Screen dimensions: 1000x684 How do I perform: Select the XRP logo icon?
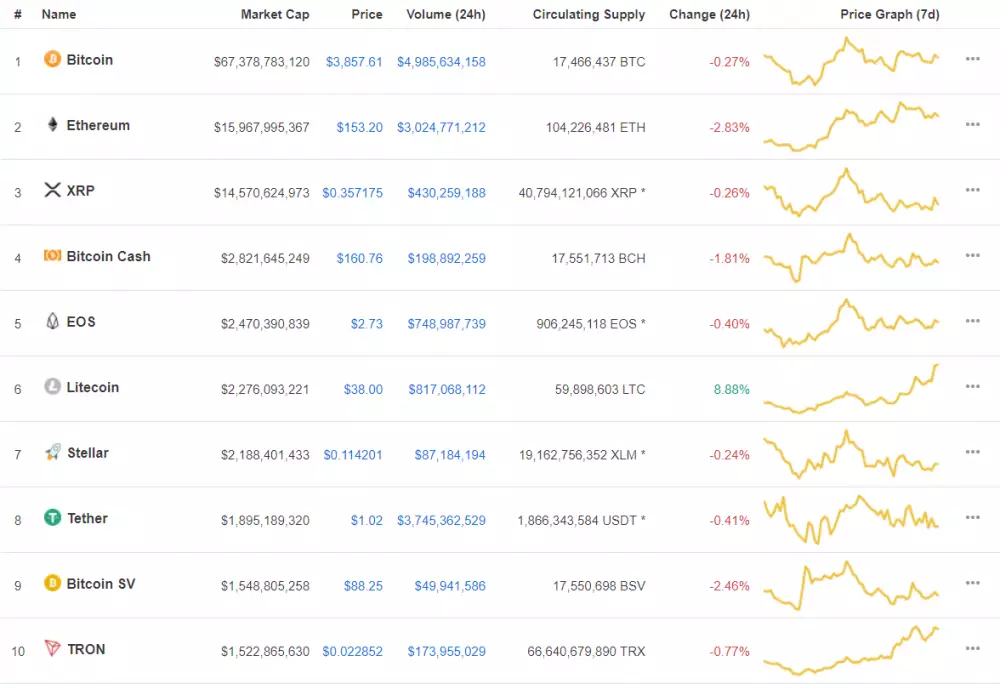[x=51, y=190]
